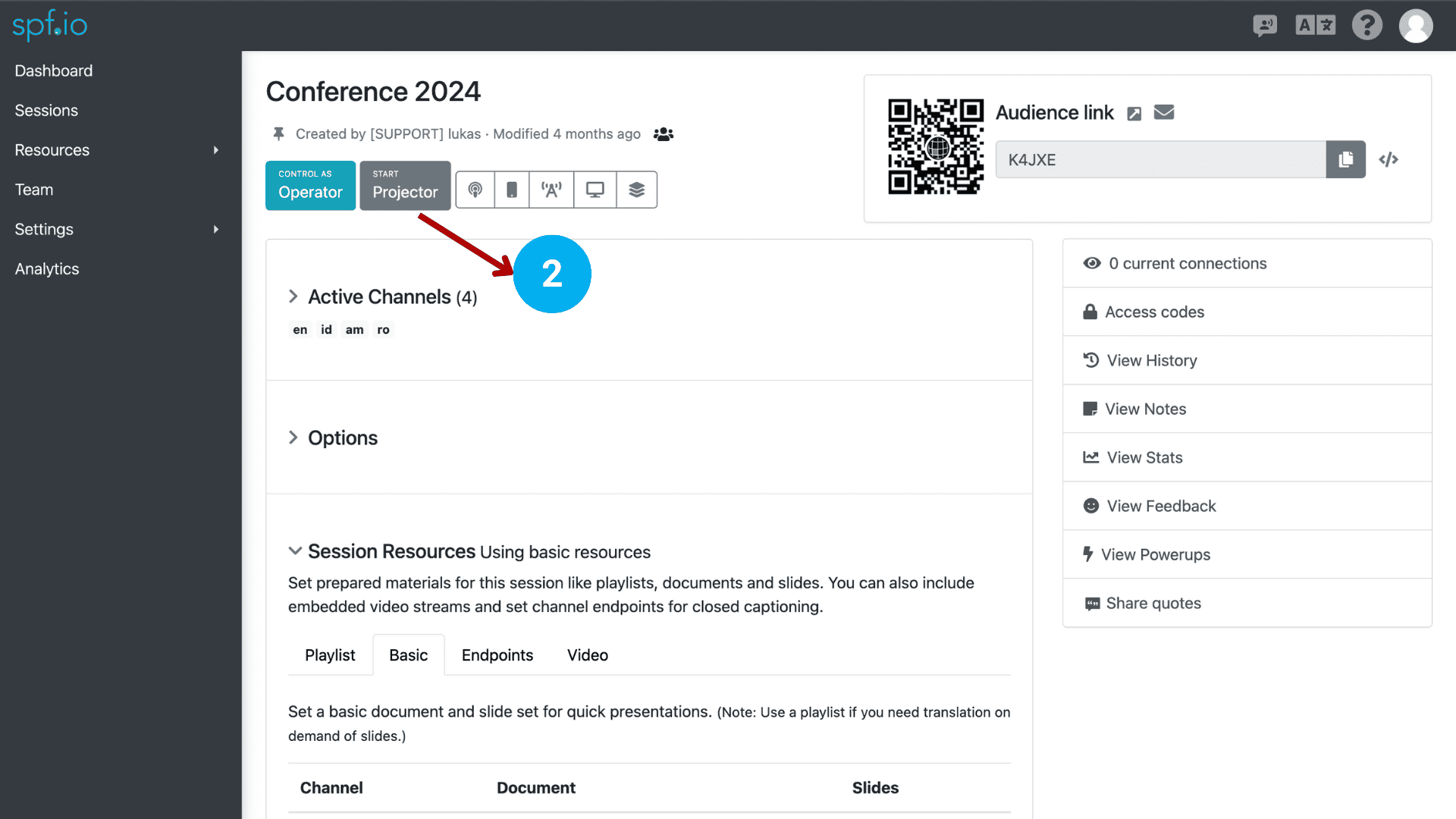Open the audience link in a new window
1456x819 pixels.
[1134, 114]
